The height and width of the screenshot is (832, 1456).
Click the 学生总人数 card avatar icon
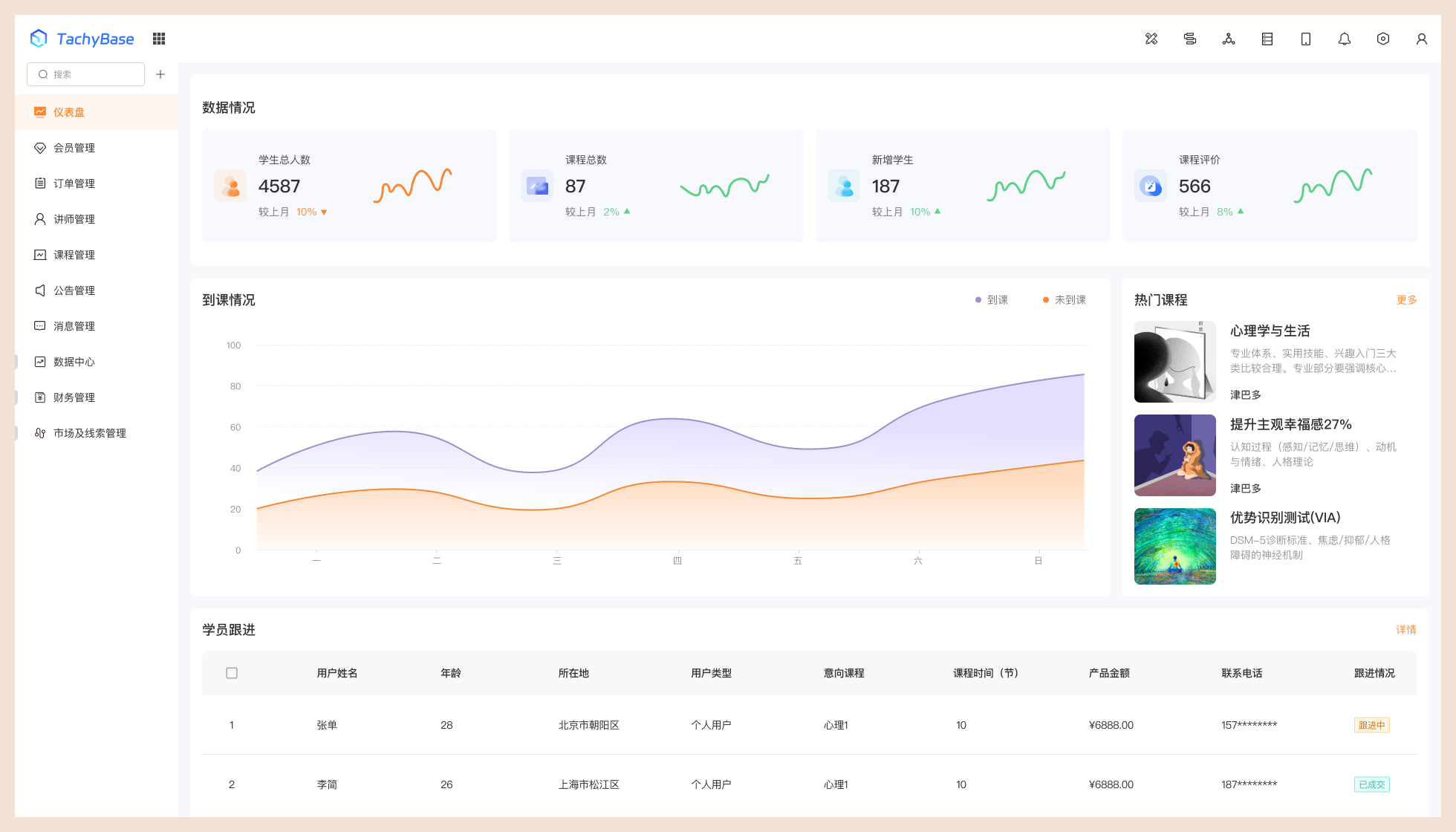point(230,186)
